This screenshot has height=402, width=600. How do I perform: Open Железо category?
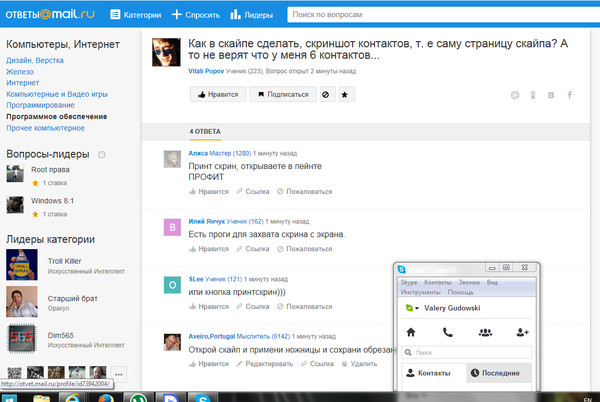[x=20, y=72]
